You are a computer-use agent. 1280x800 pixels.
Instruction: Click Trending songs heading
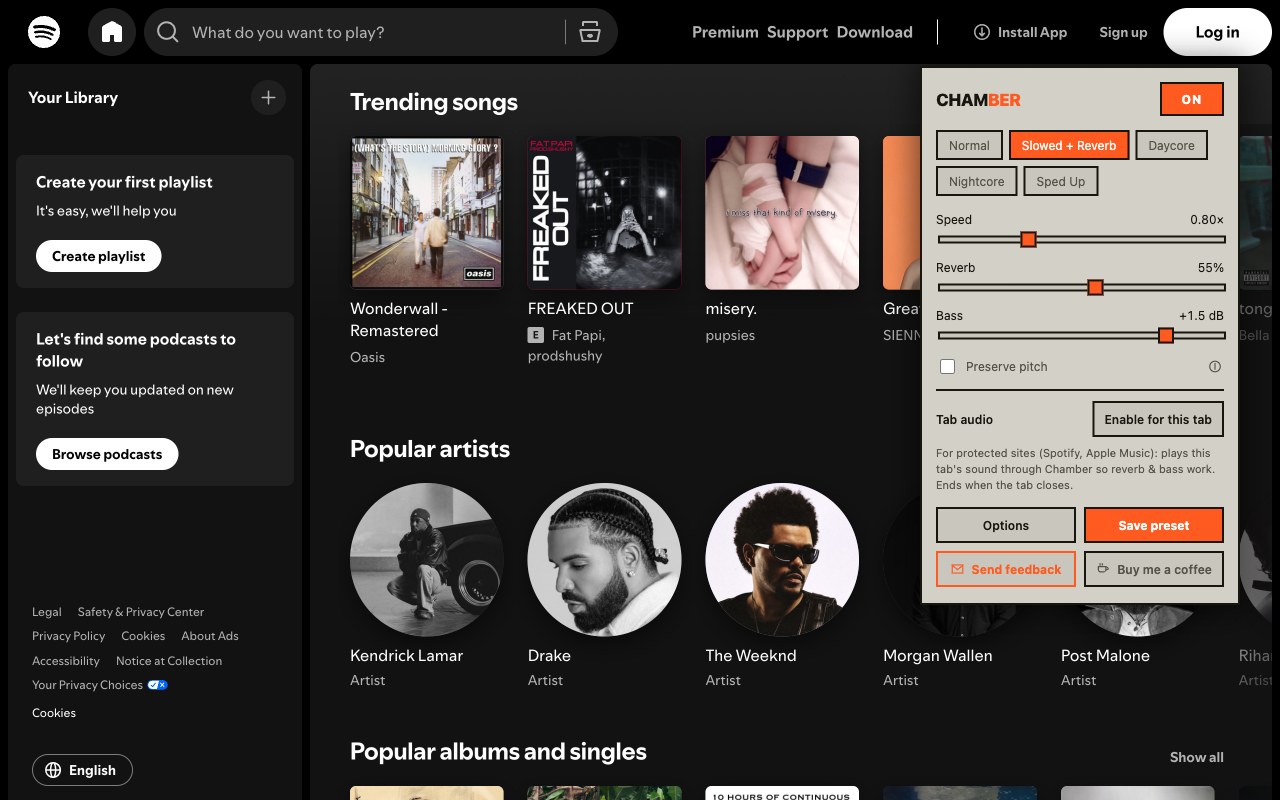click(434, 102)
